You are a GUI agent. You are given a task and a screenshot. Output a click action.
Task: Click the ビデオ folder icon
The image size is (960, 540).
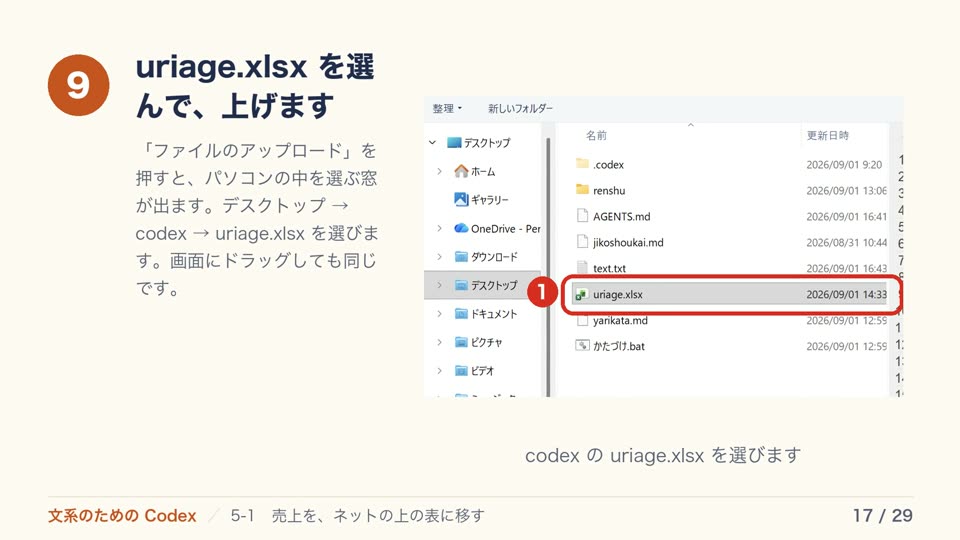461,370
